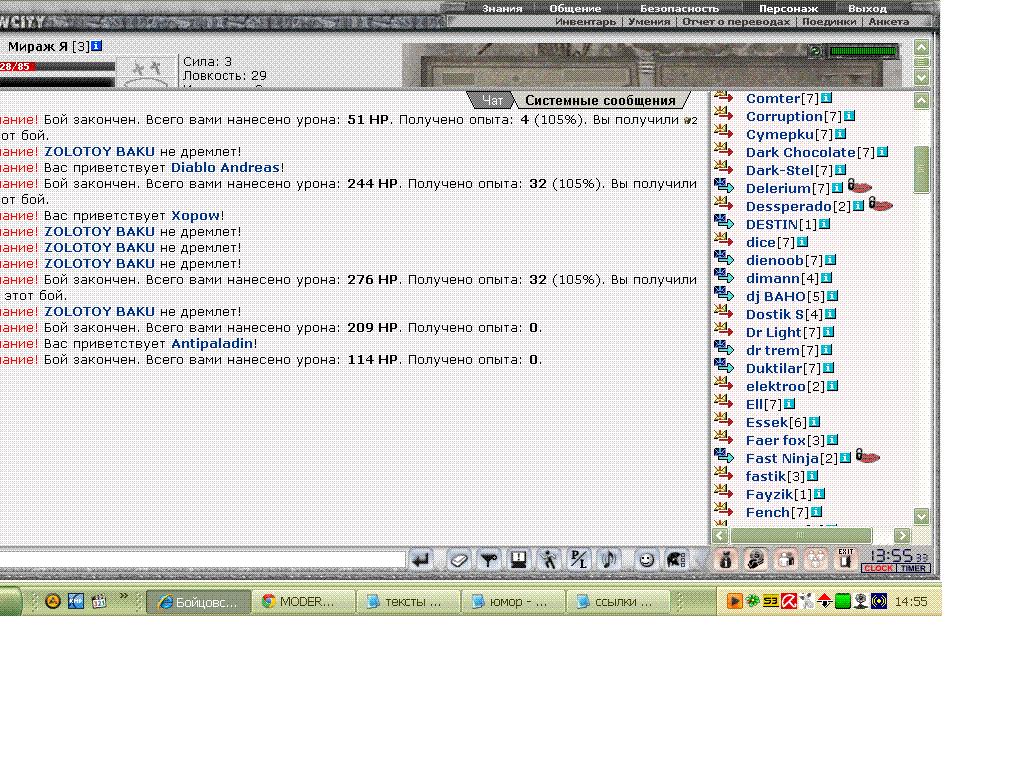Click the two-person friends icon
Screen dimensions: 1024x768
point(786,560)
